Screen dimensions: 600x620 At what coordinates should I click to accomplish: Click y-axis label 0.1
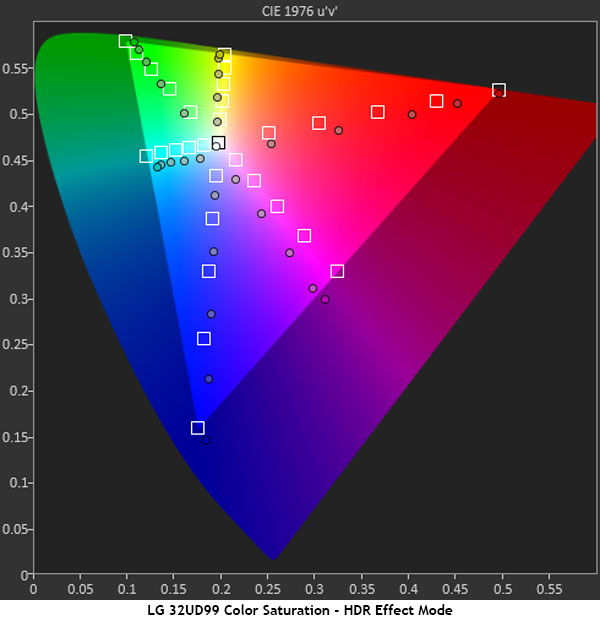19,483
